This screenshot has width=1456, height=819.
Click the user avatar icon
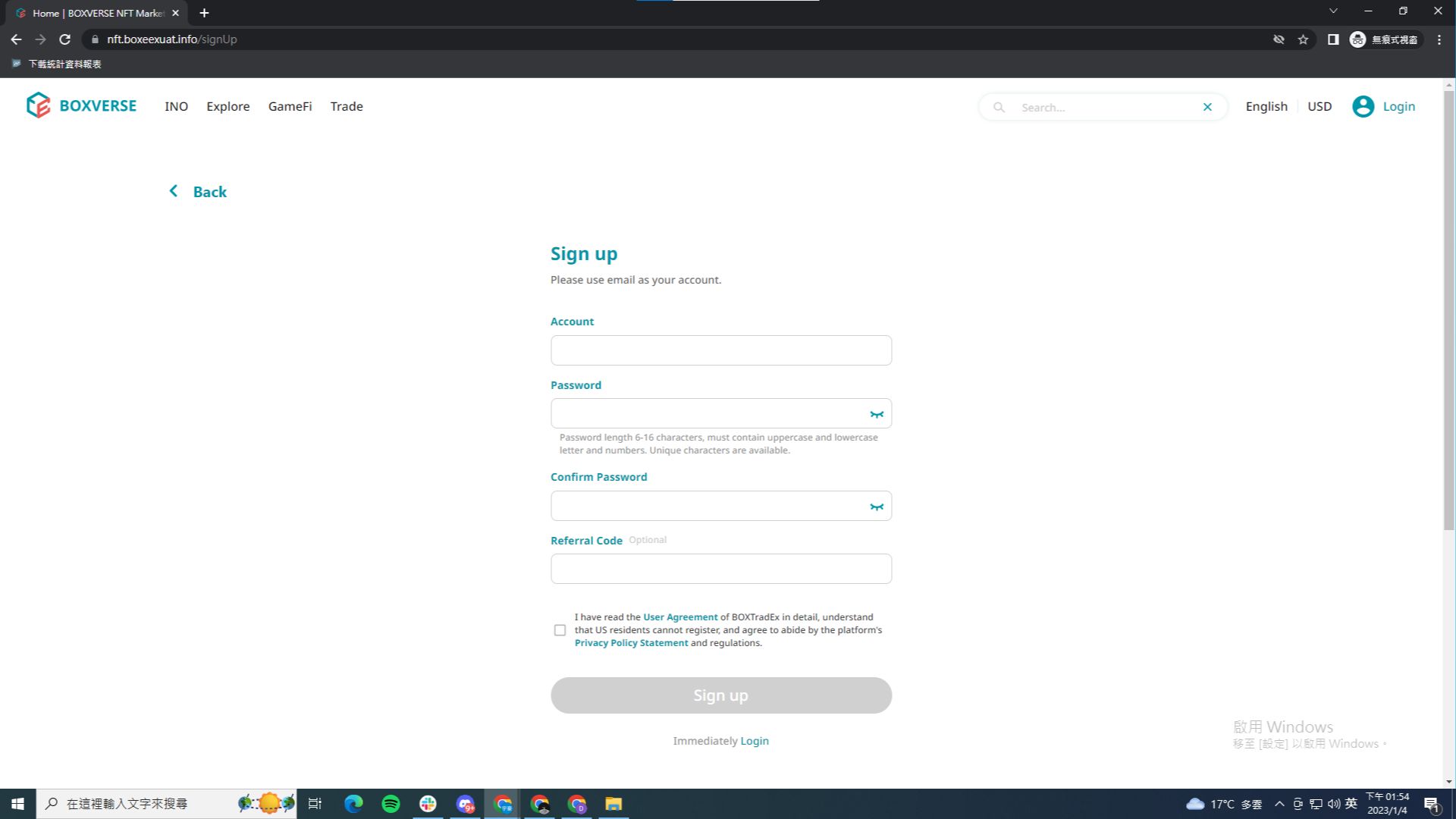1363,106
